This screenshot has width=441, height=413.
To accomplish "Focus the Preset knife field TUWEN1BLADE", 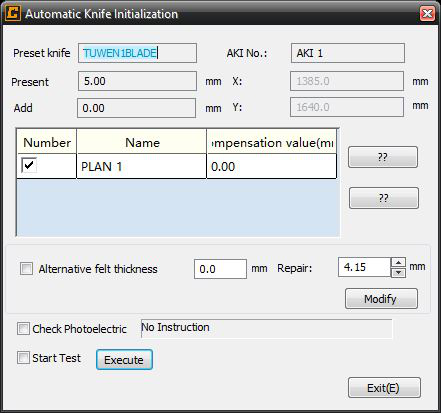I will tap(137, 53).
